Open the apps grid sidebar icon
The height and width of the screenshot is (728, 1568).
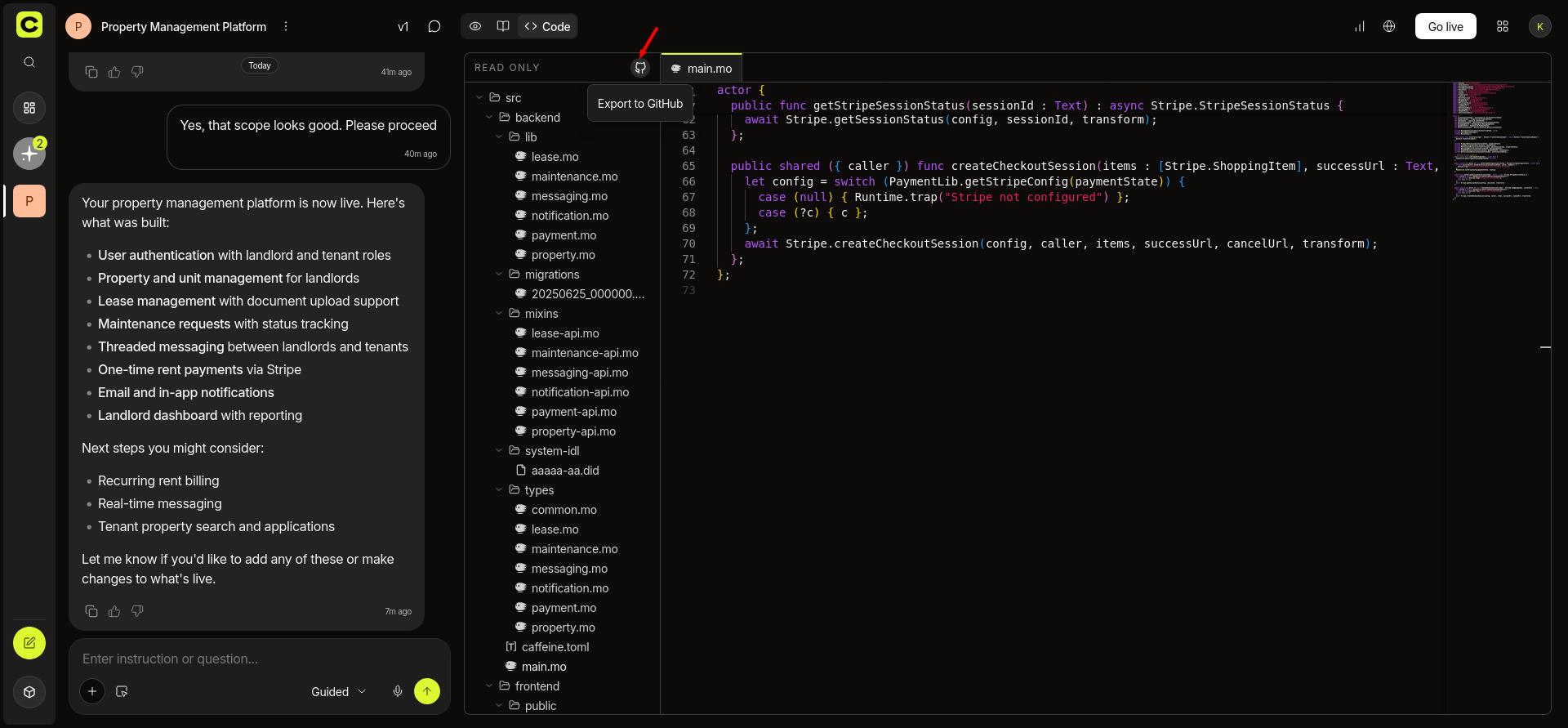[x=29, y=108]
